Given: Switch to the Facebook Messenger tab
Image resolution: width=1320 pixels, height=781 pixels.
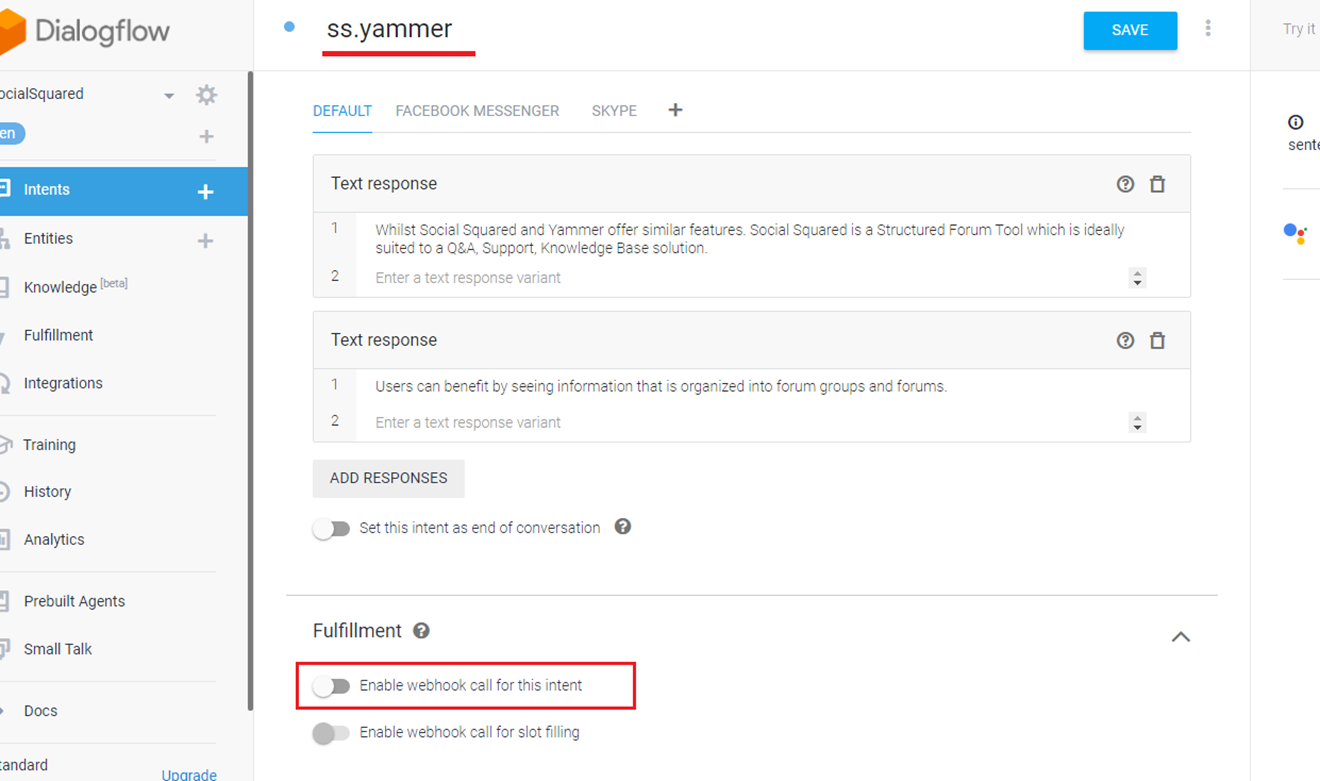Looking at the screenshot, I should (x=477, y=111).
